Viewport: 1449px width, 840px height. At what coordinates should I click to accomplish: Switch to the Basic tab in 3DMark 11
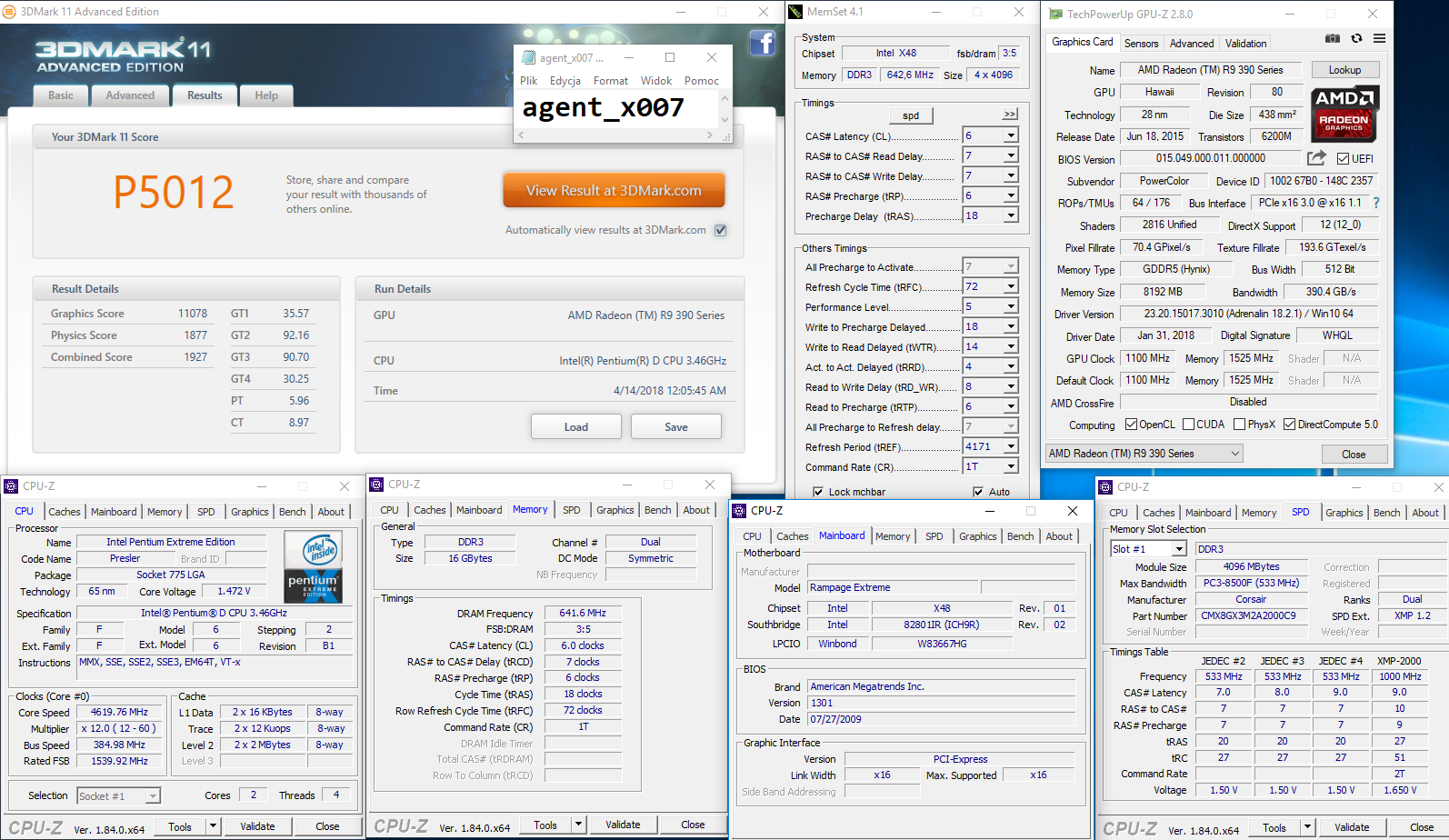61,95
